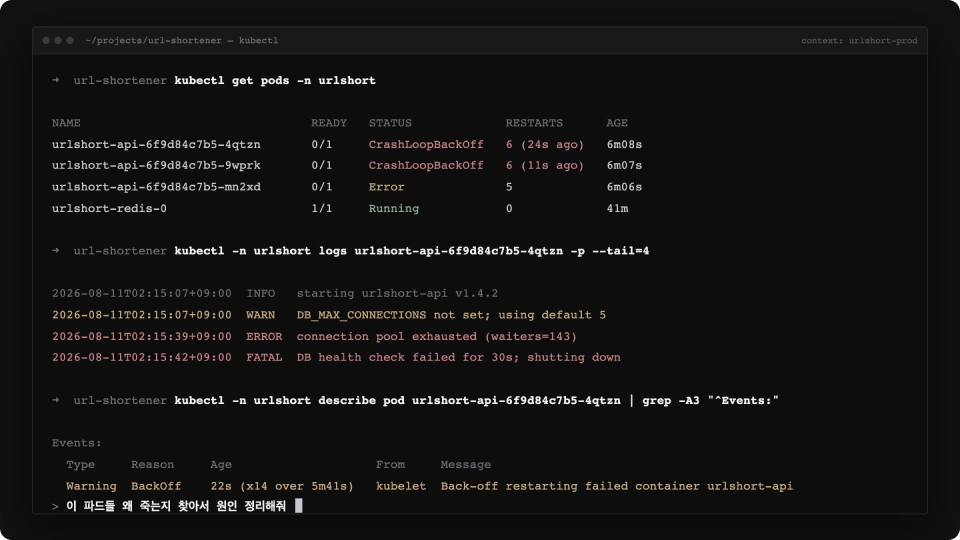Click the Warning event type

click(91, 486)
